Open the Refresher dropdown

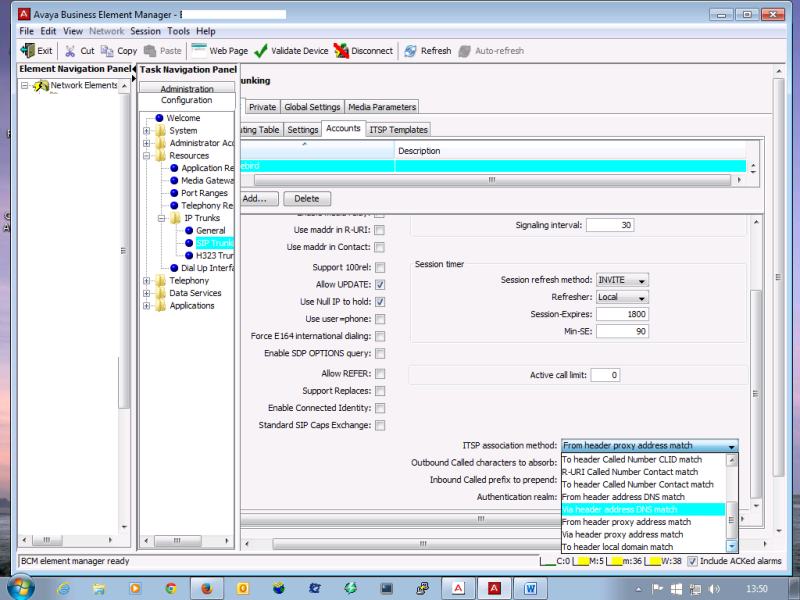623,297
